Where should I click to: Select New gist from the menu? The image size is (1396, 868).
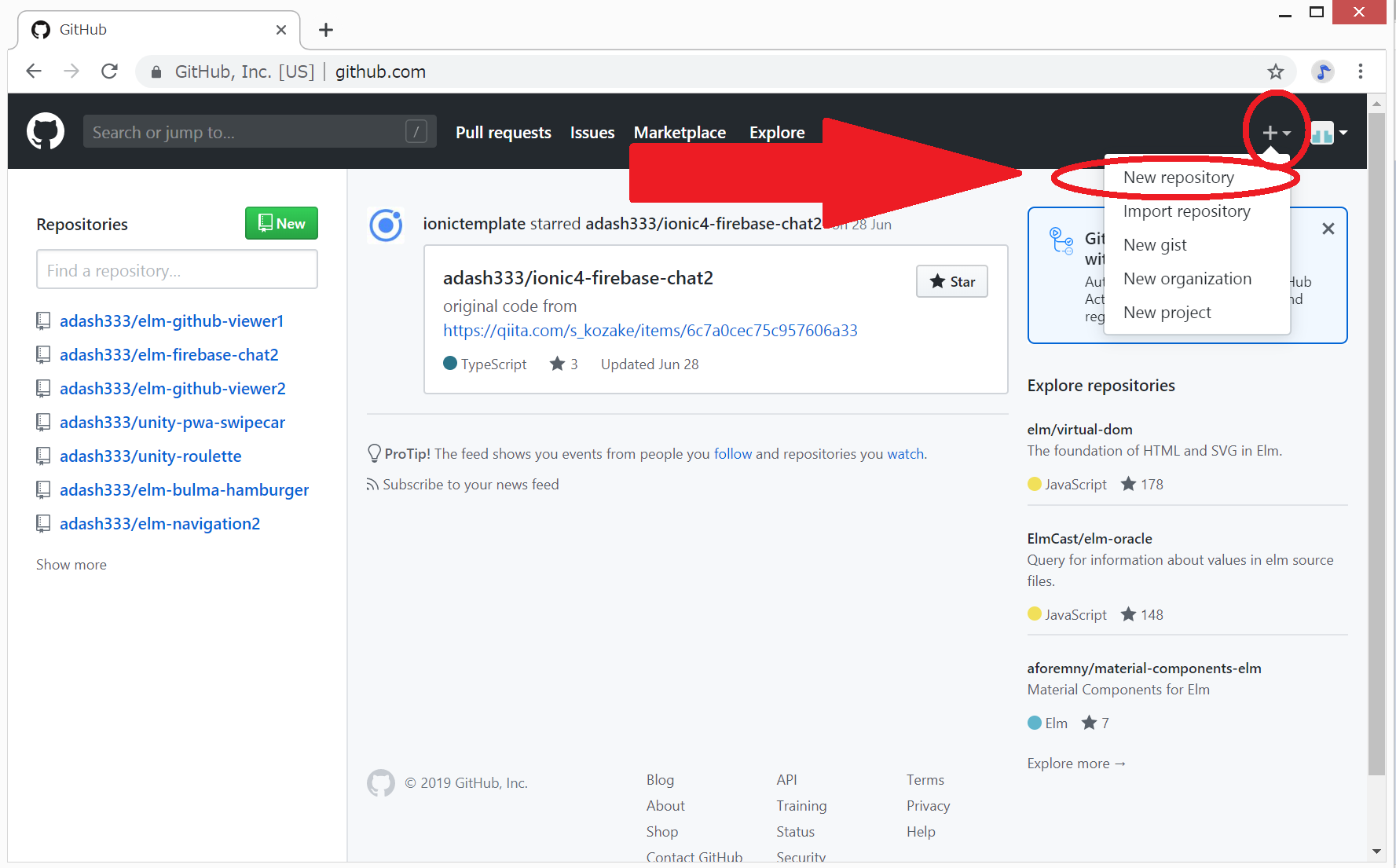click(1155, 245)
